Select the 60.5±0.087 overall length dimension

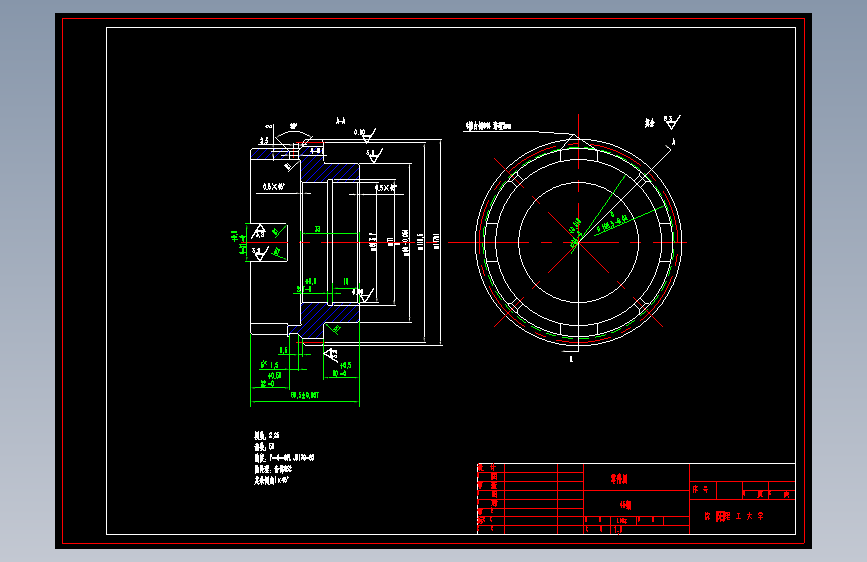point(305,395)
